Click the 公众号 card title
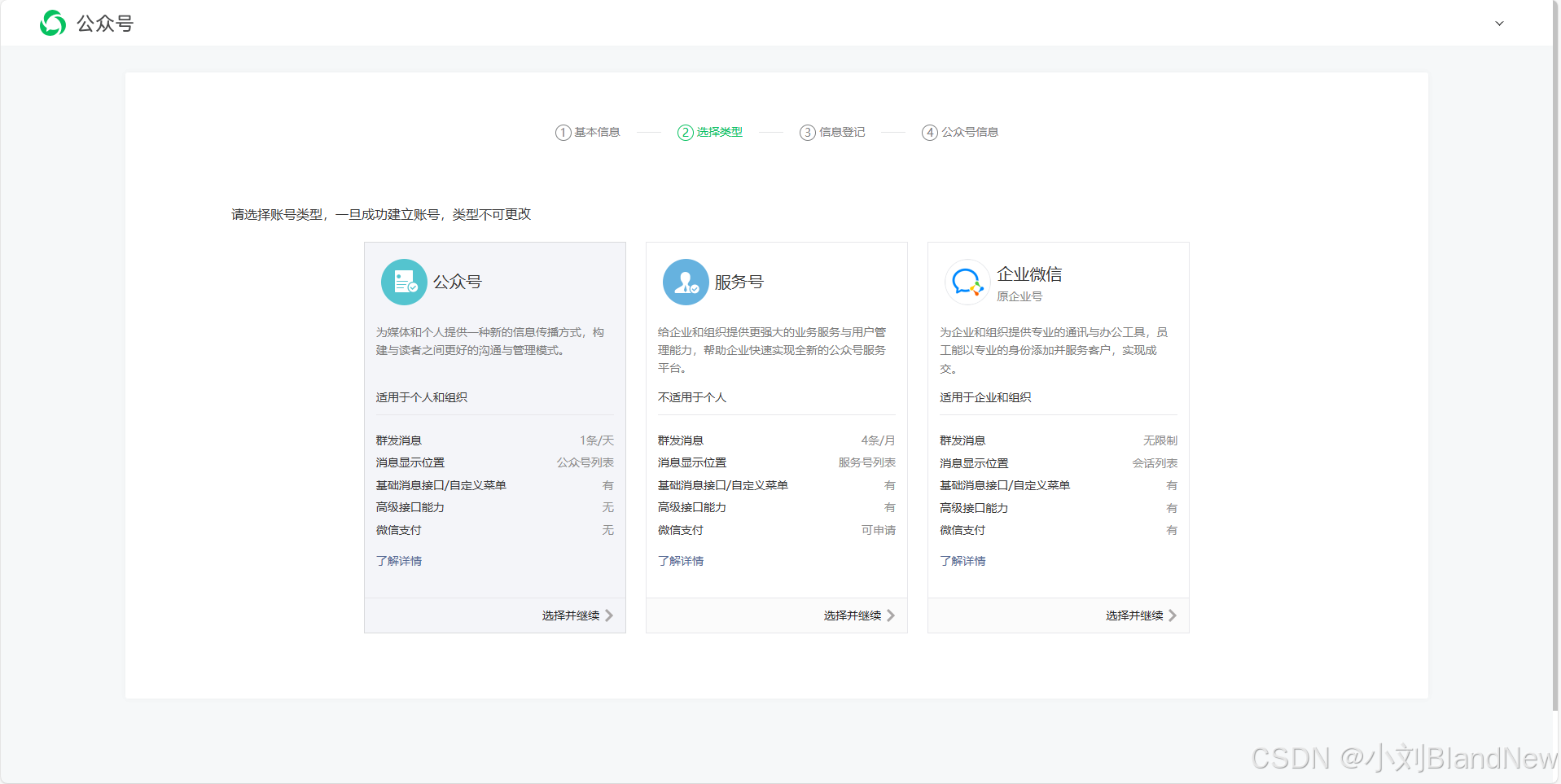This screenshot has height=784, width=1561. 458,282
